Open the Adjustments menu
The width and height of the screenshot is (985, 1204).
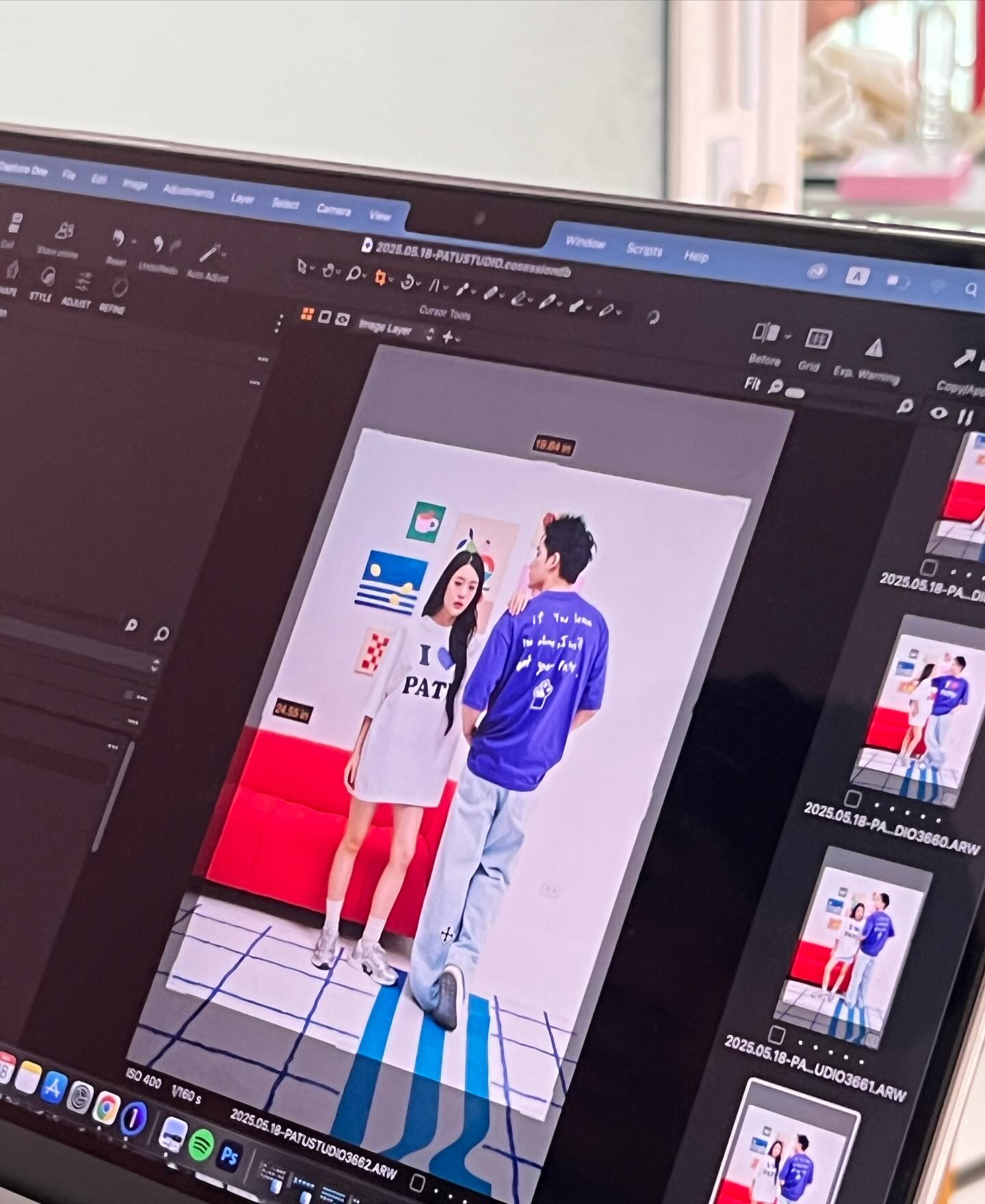click(x=188, y=192)
